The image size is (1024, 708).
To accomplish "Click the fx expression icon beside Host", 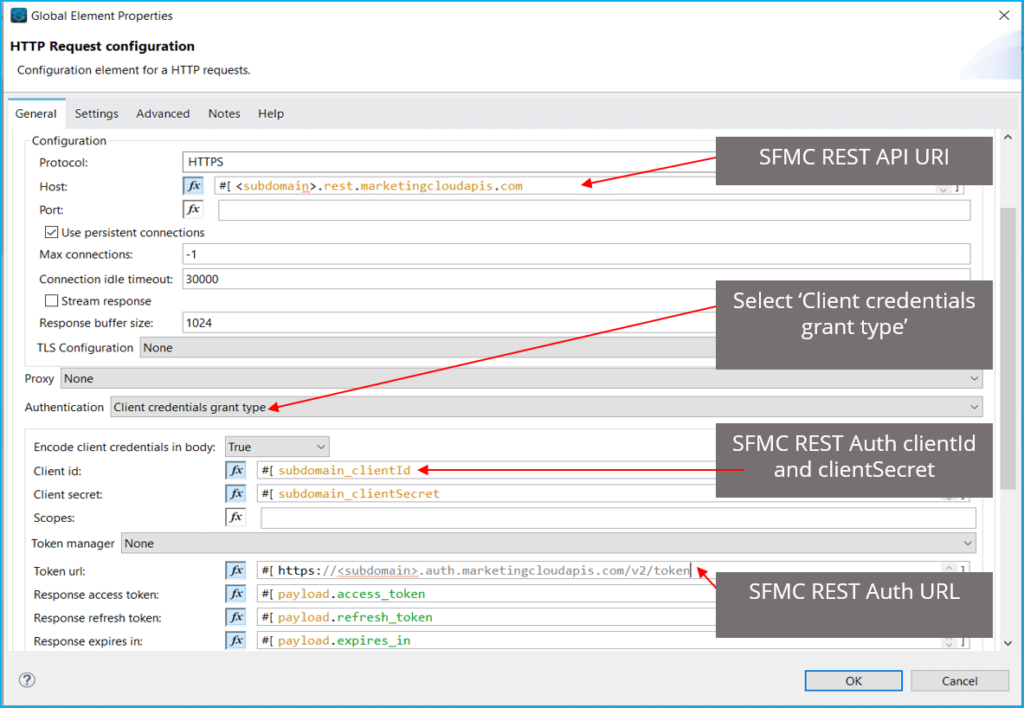I will (x=193, y=186).
